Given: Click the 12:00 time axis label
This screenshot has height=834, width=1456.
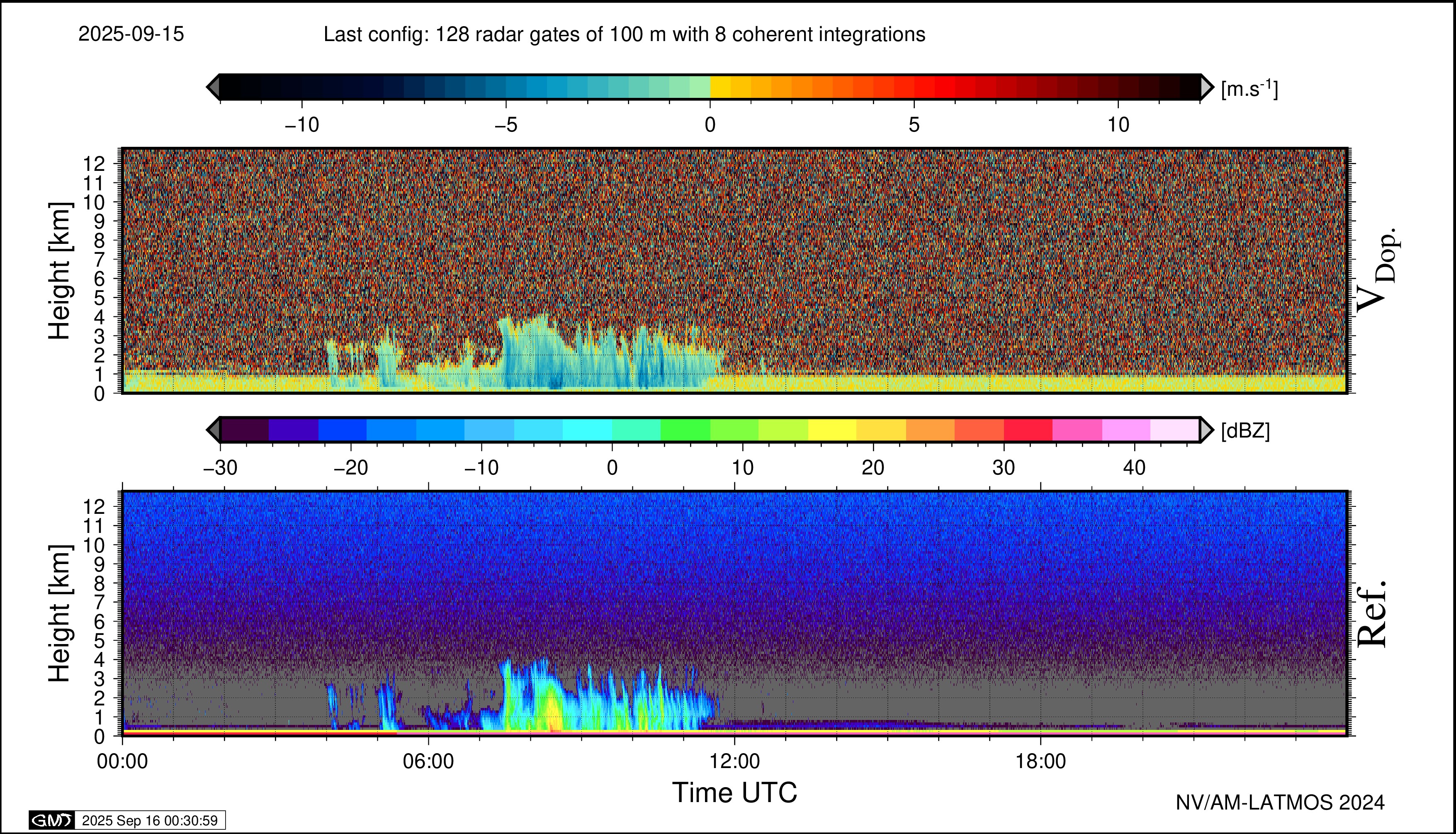Looking at the screenshot, I should [x=735, y=761].
